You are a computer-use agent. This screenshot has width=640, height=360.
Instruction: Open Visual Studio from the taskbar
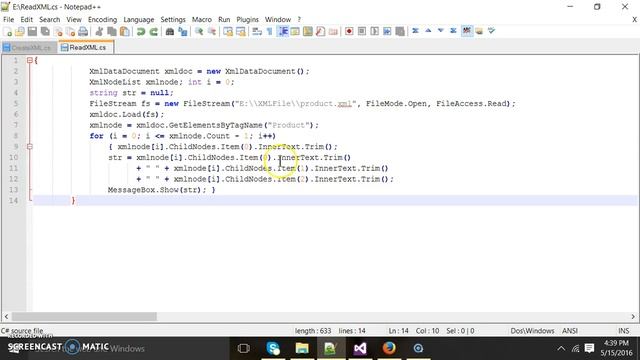pyautogui.click(x=360, y=348)
